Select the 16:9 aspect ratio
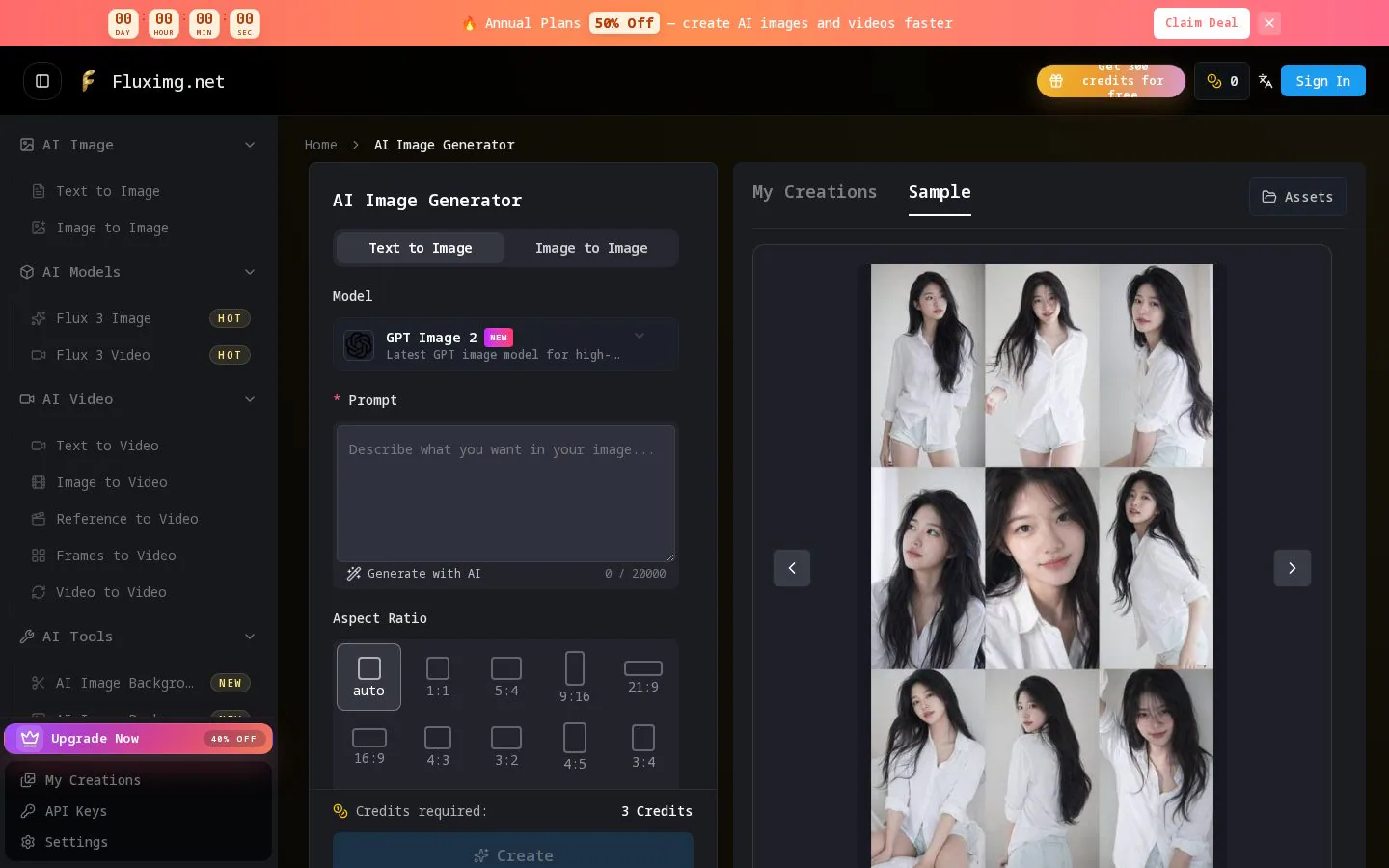 [368, 746]
